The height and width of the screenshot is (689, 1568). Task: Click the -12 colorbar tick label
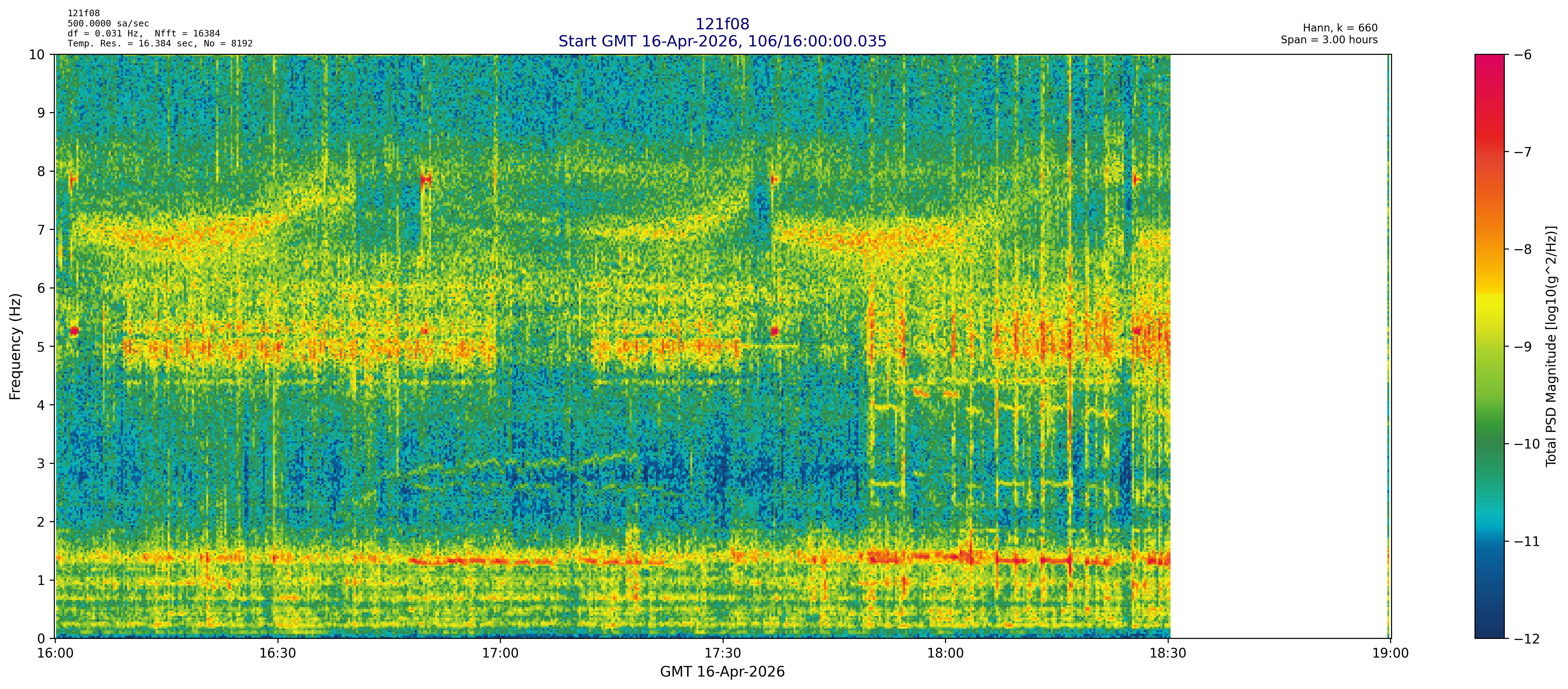click(1526, 639)
